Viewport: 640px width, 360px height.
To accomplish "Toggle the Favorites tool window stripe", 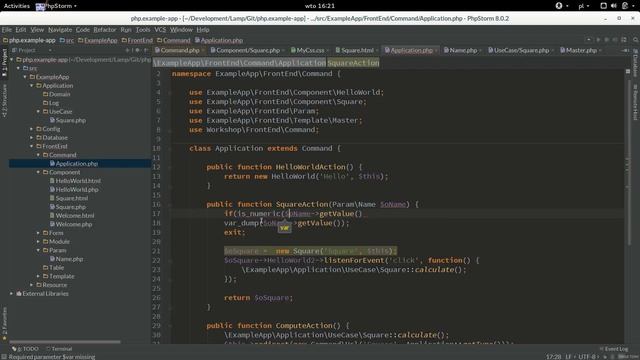I will coord(4,324).
